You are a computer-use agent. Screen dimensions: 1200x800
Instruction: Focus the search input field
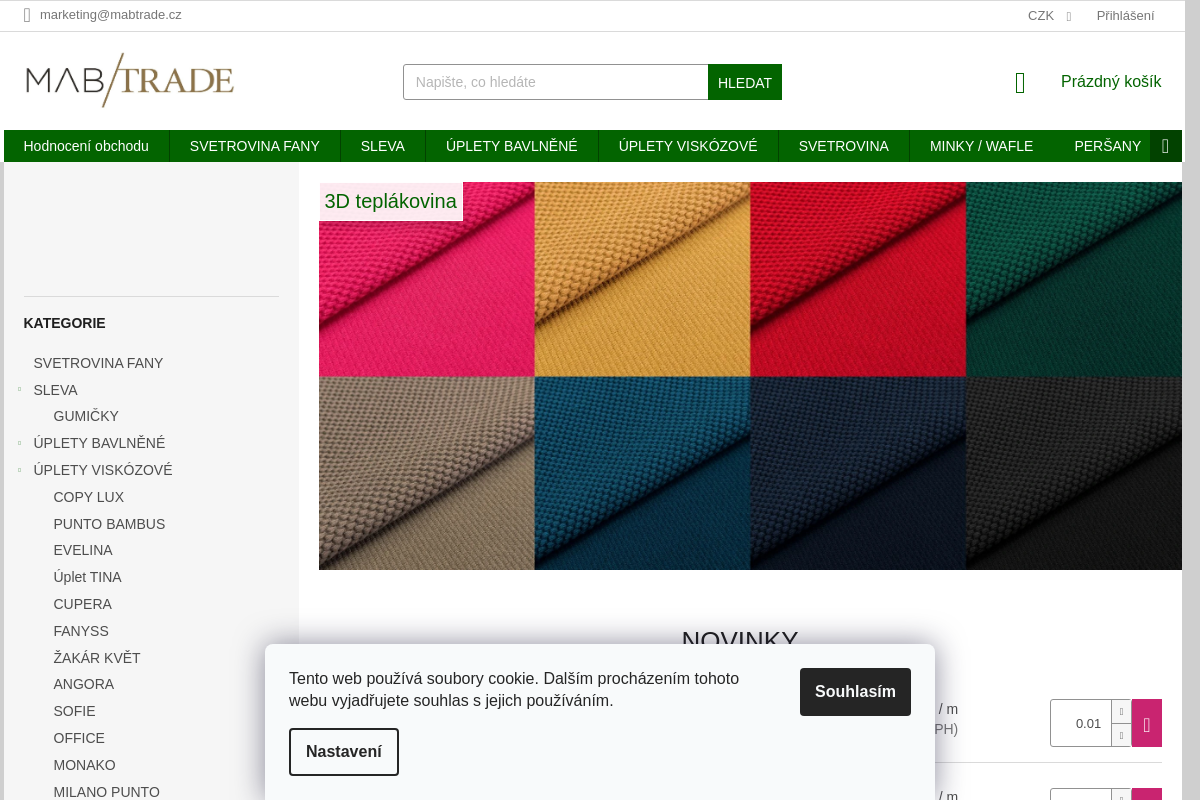point(555,82)
